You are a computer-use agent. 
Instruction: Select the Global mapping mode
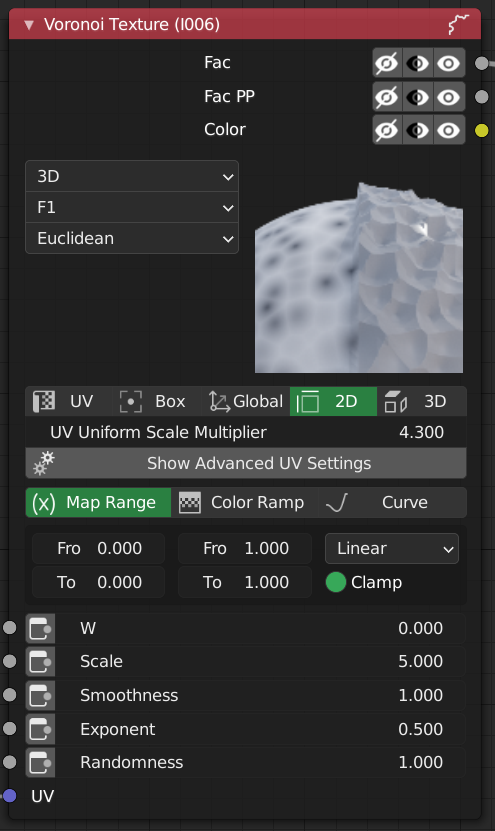(246, 401)
